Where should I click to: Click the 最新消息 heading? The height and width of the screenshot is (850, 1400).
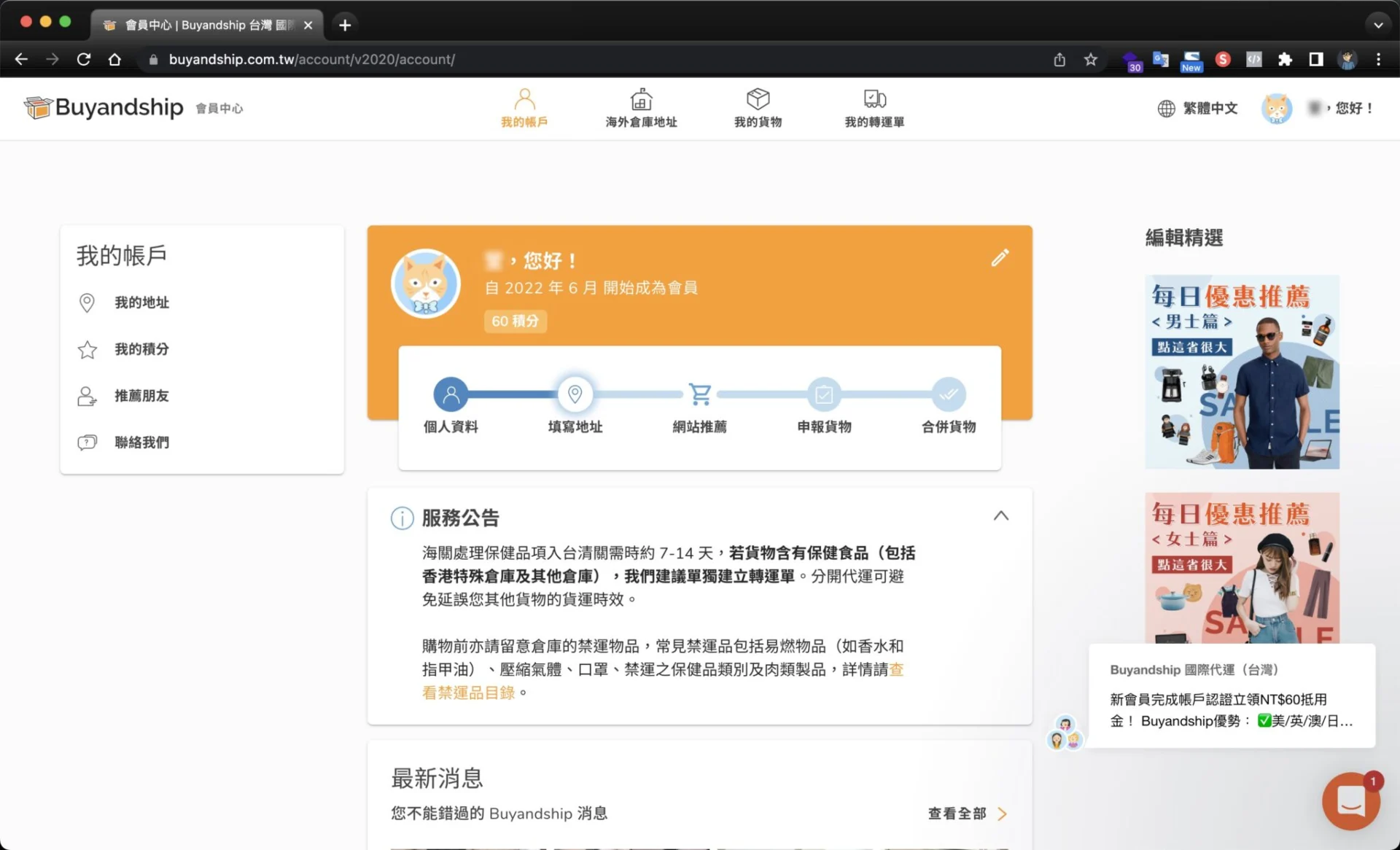437,778
